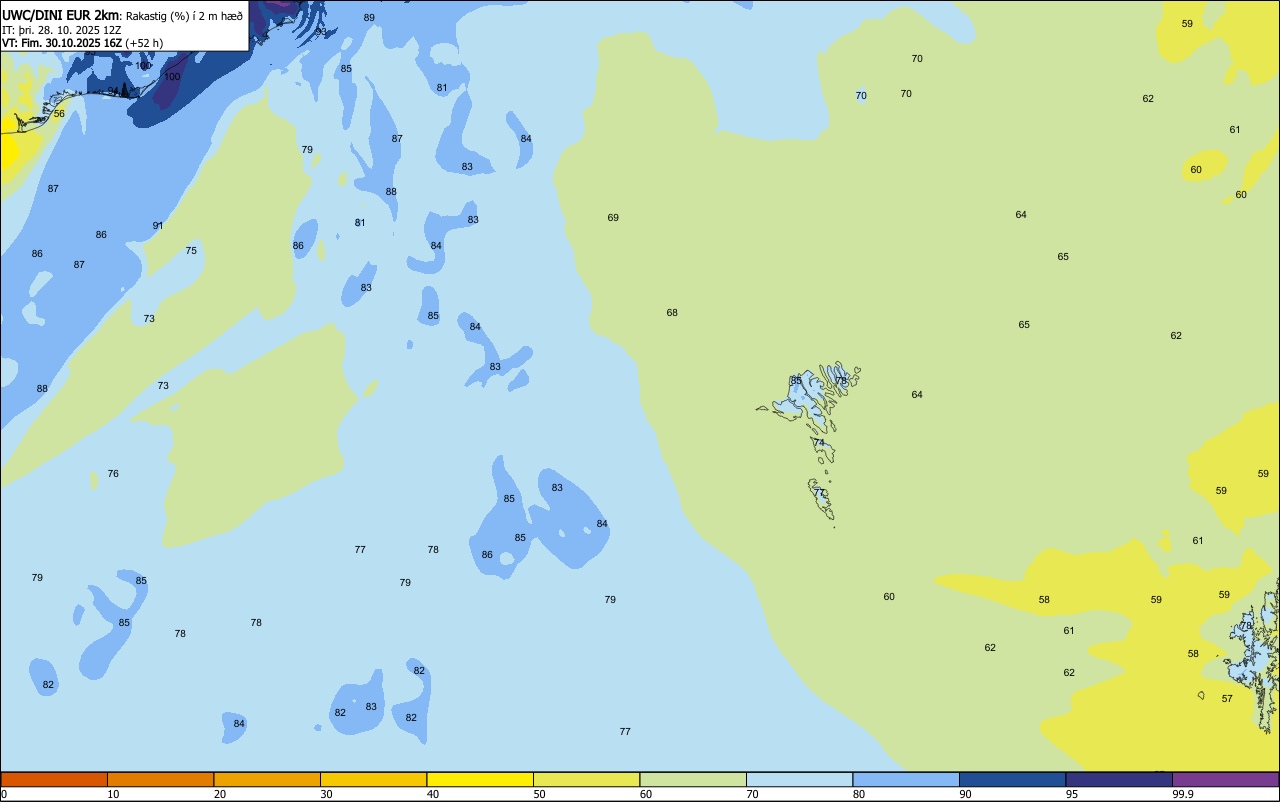Click the 85 value on the Faroe Islands
1280x802 pixels.
(796, 381)
